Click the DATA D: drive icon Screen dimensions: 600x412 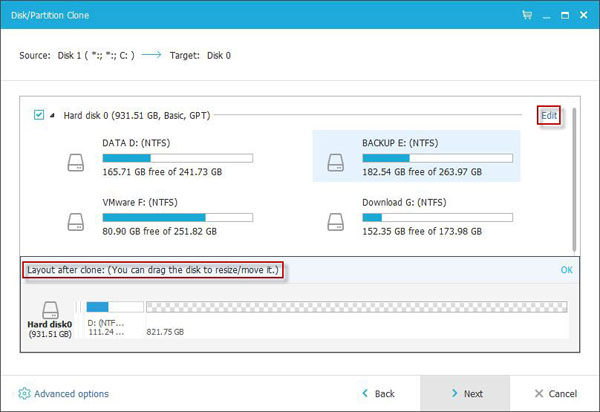coord(76,163)
